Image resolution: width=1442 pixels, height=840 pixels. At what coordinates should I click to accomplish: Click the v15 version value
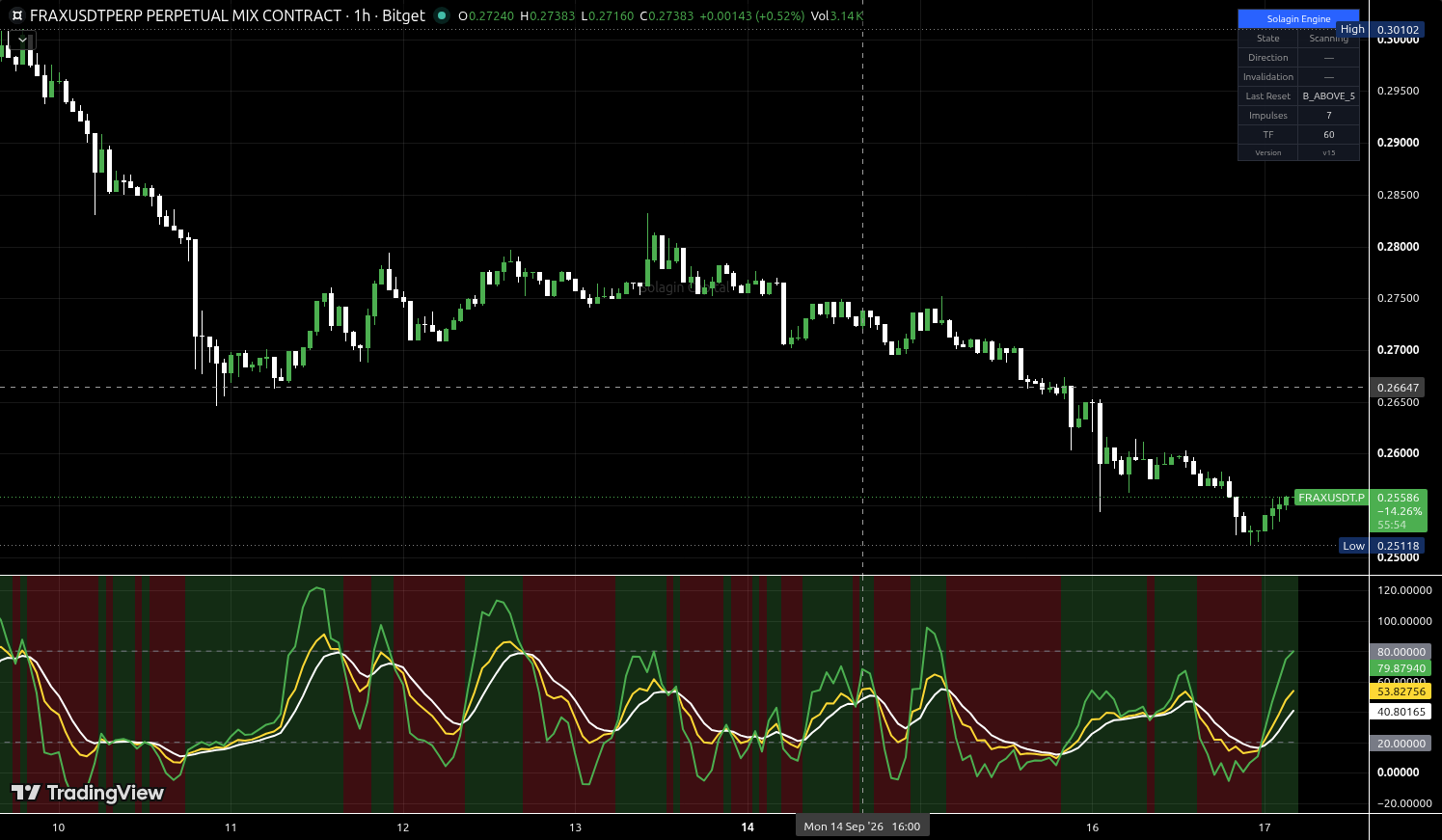(1328, 152)
